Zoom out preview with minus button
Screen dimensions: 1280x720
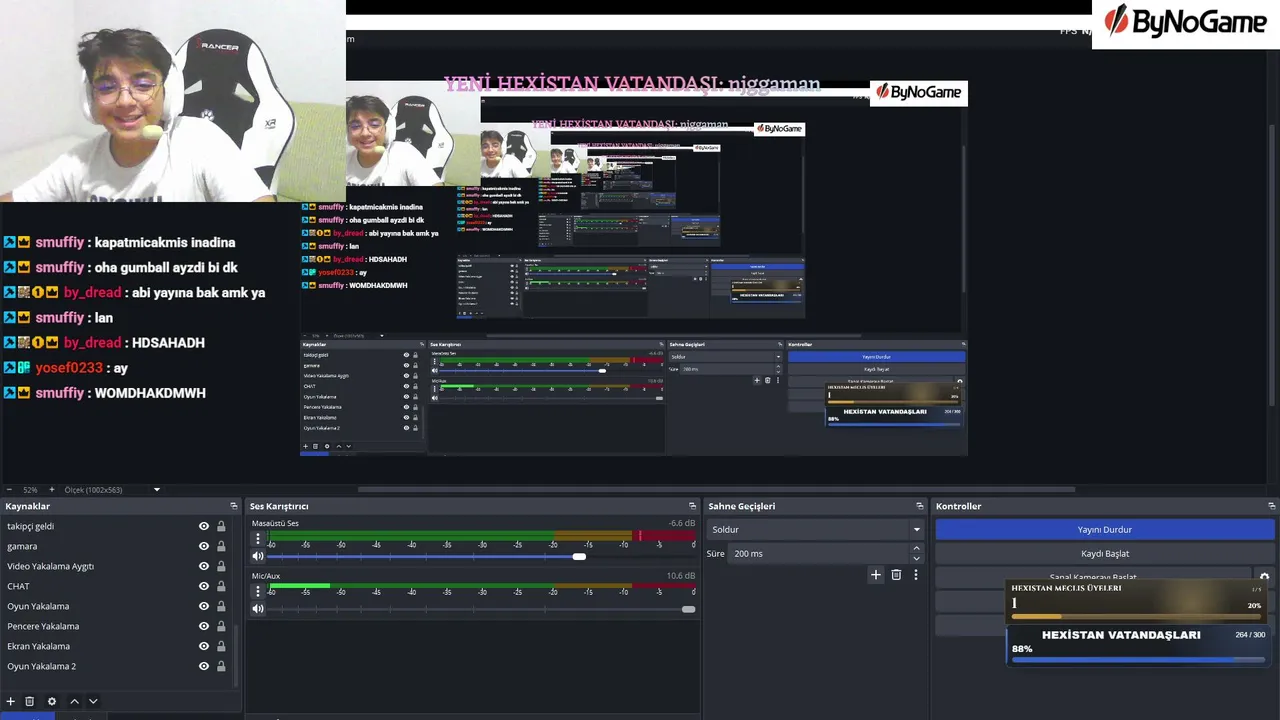9,490
